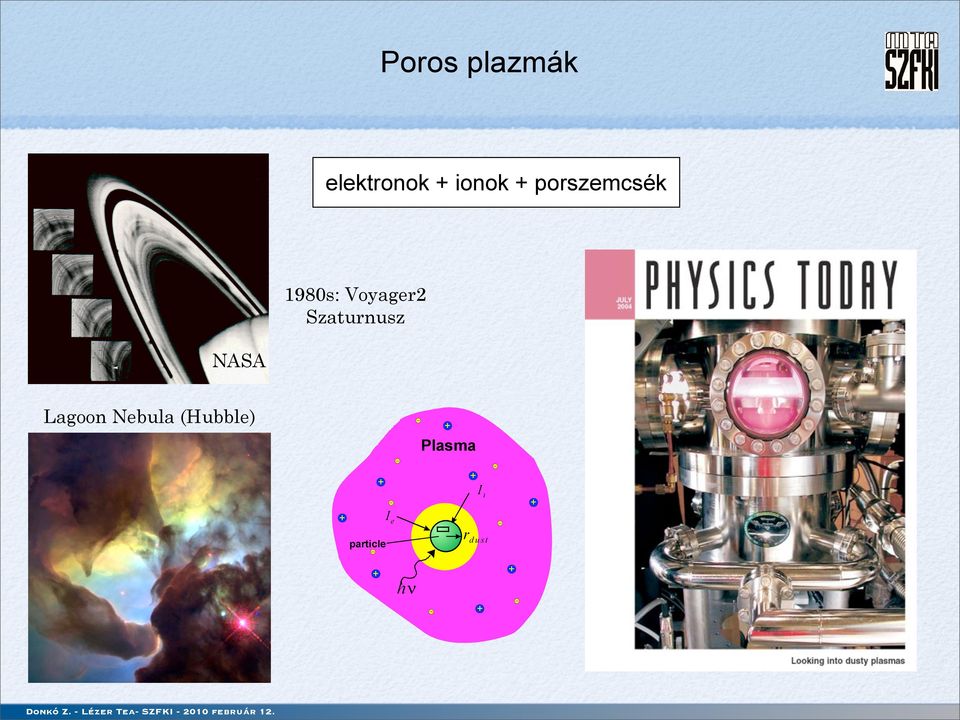The image size is (960, 720).
Task: Click 'Looking into dusty plasmas' caption
Action: tap(847, 661)
